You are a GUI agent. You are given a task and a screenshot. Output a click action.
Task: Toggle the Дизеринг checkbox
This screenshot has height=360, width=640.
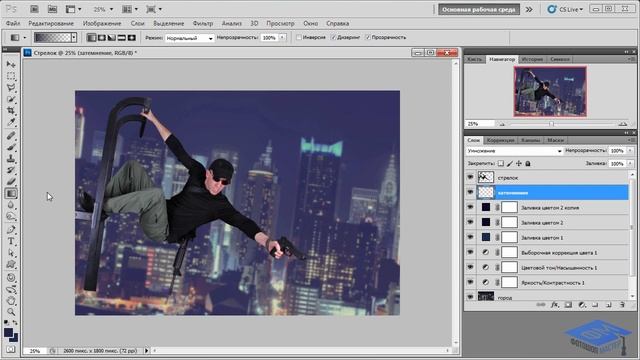click(333, 38)
